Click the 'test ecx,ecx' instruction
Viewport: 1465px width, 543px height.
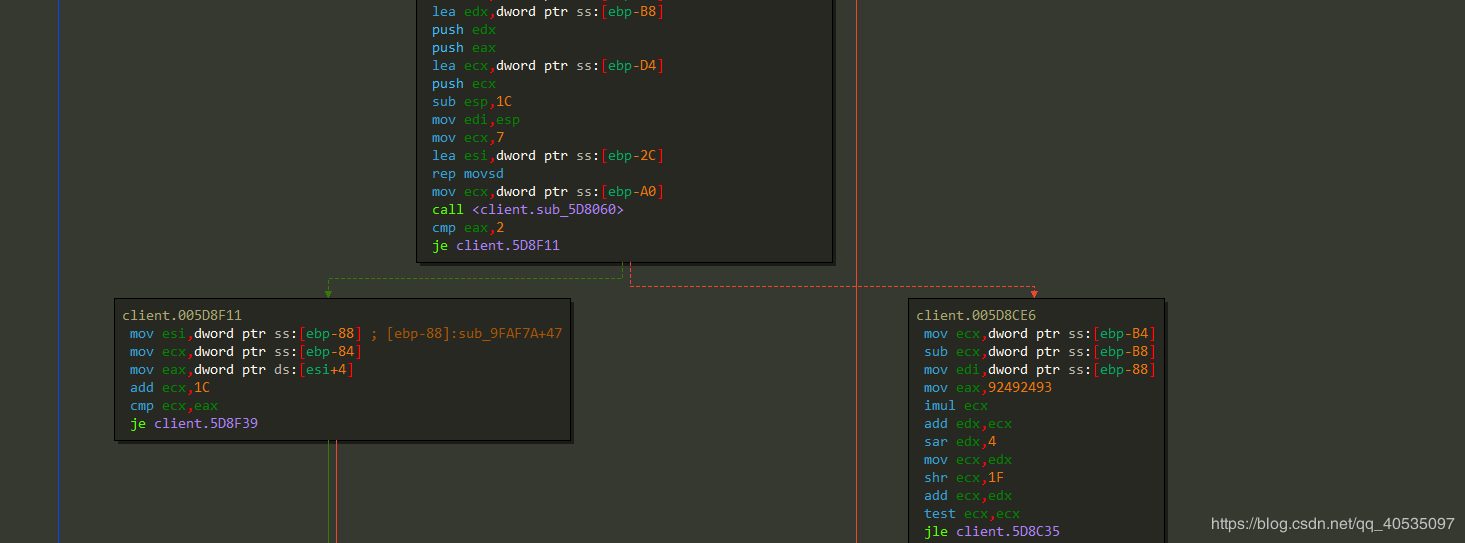pyautogui.click(x=972, y=514)
